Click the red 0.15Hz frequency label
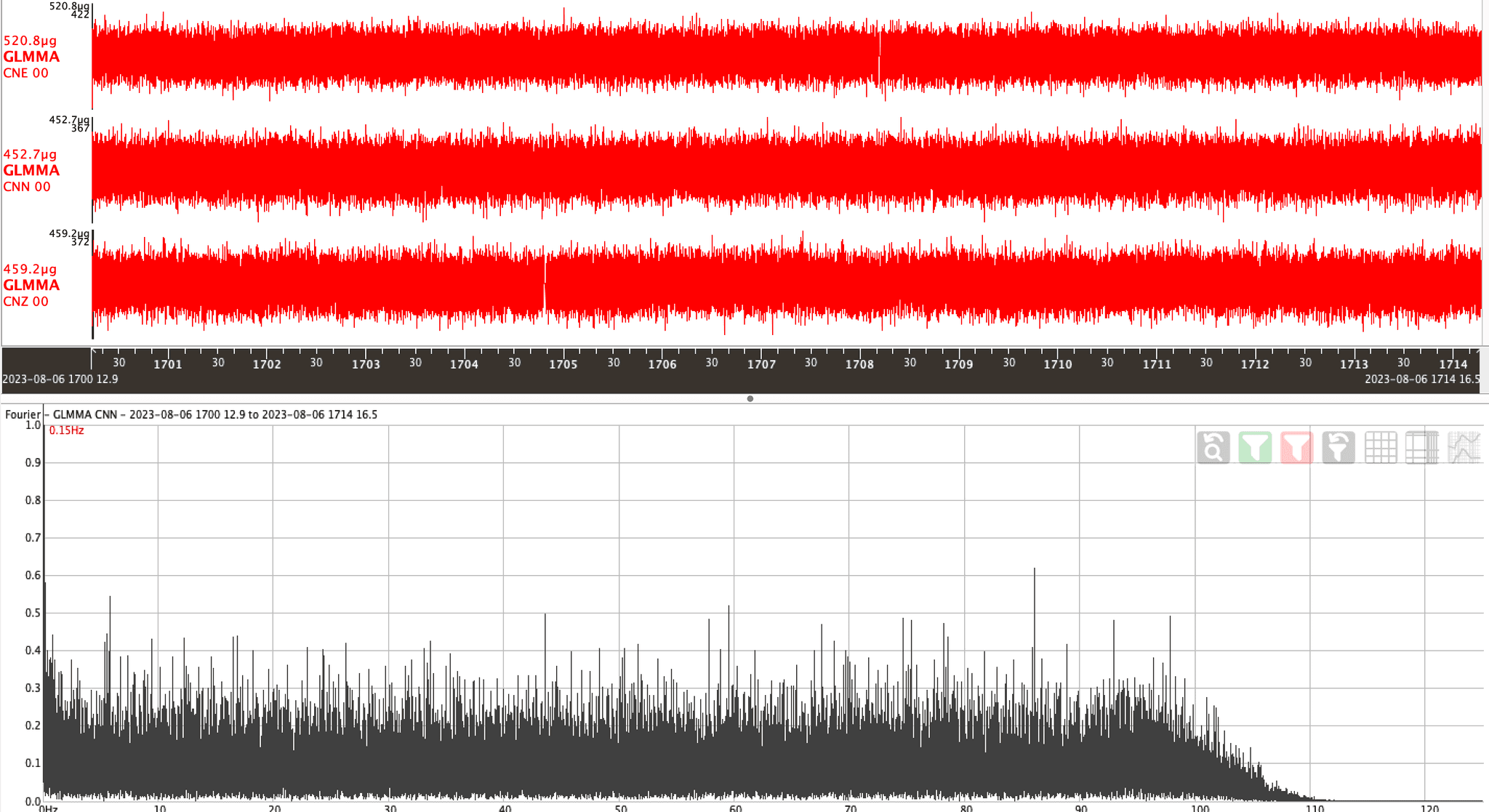This screenshot has height=812, width=1489. [66, 430]
